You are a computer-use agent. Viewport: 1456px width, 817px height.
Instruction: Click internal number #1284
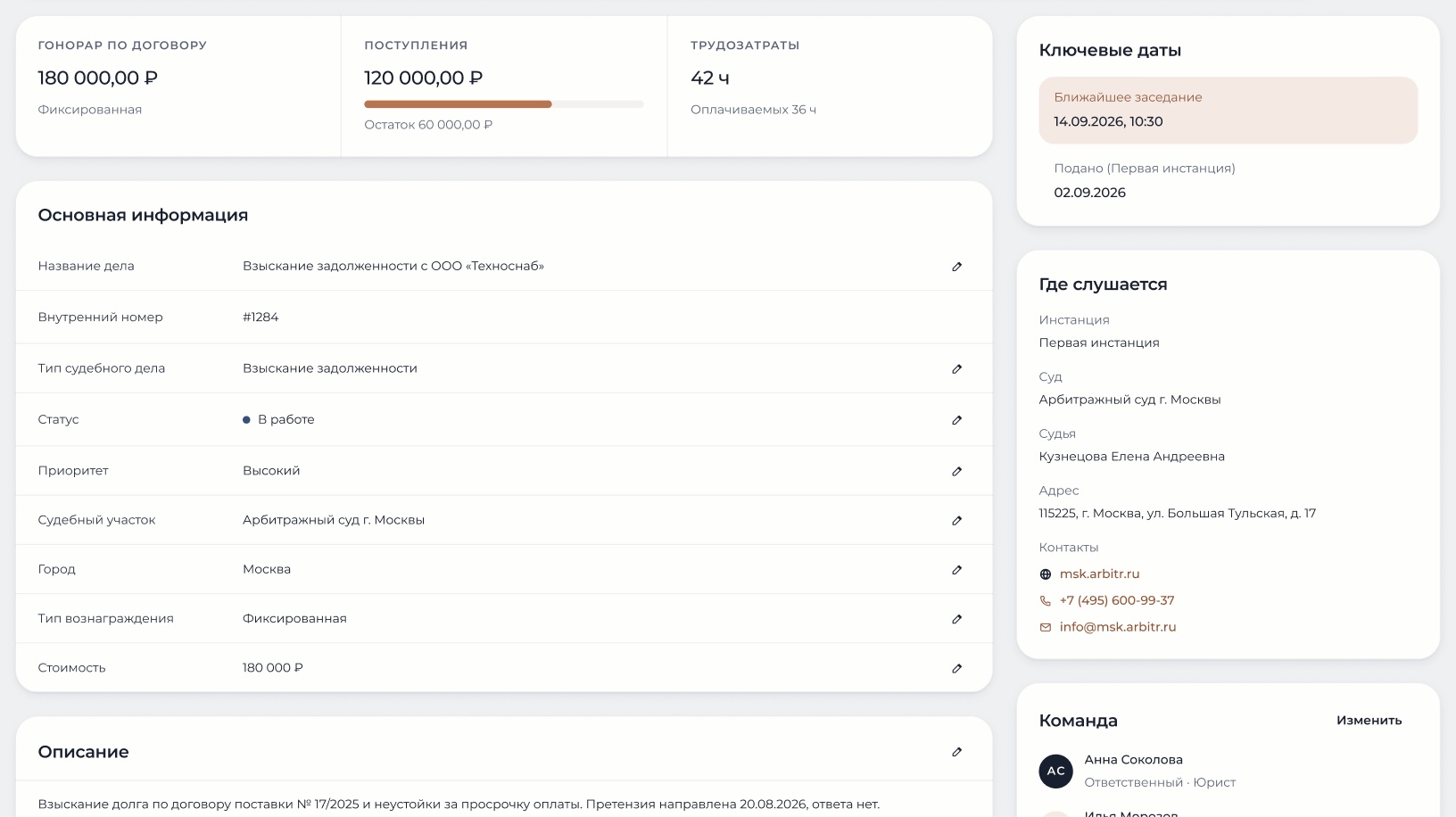point(261,318)
